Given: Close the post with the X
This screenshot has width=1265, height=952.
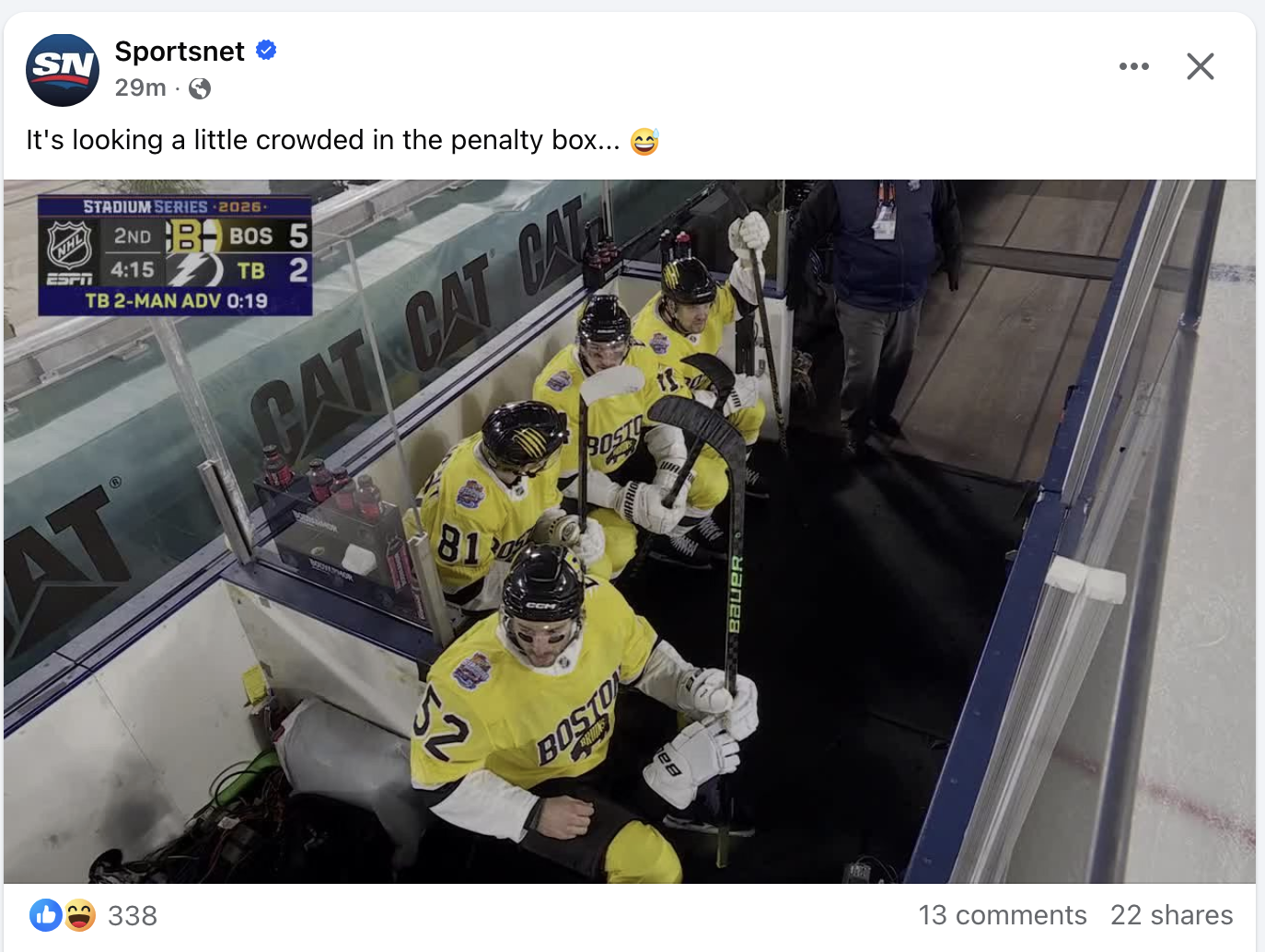Looking at the screenshot, I should coord(1201,66).
